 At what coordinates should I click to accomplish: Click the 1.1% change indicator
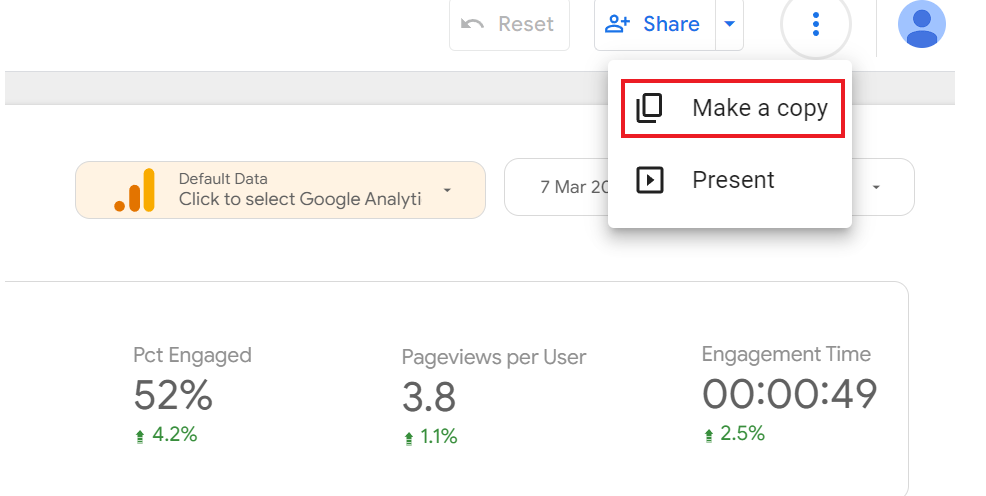tap(431, 436)
